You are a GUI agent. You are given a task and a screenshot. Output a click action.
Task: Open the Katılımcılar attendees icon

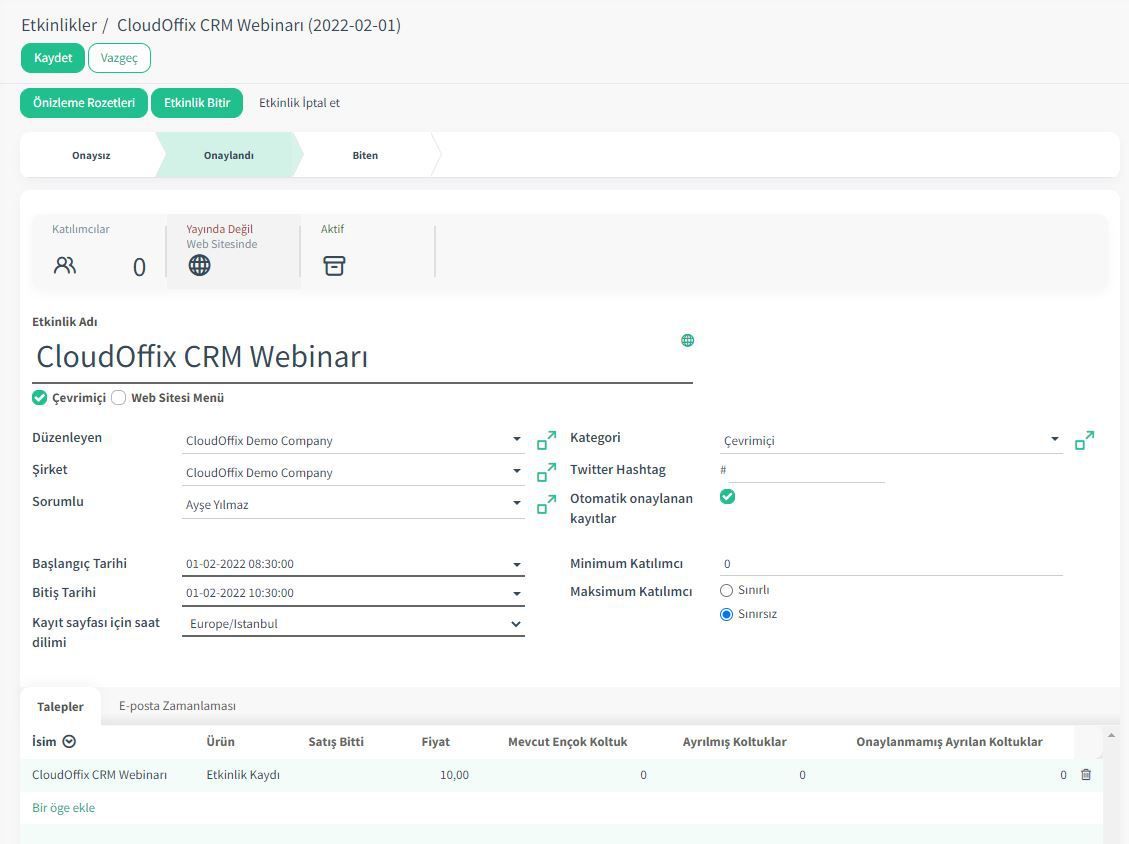[x=65, y=266]
